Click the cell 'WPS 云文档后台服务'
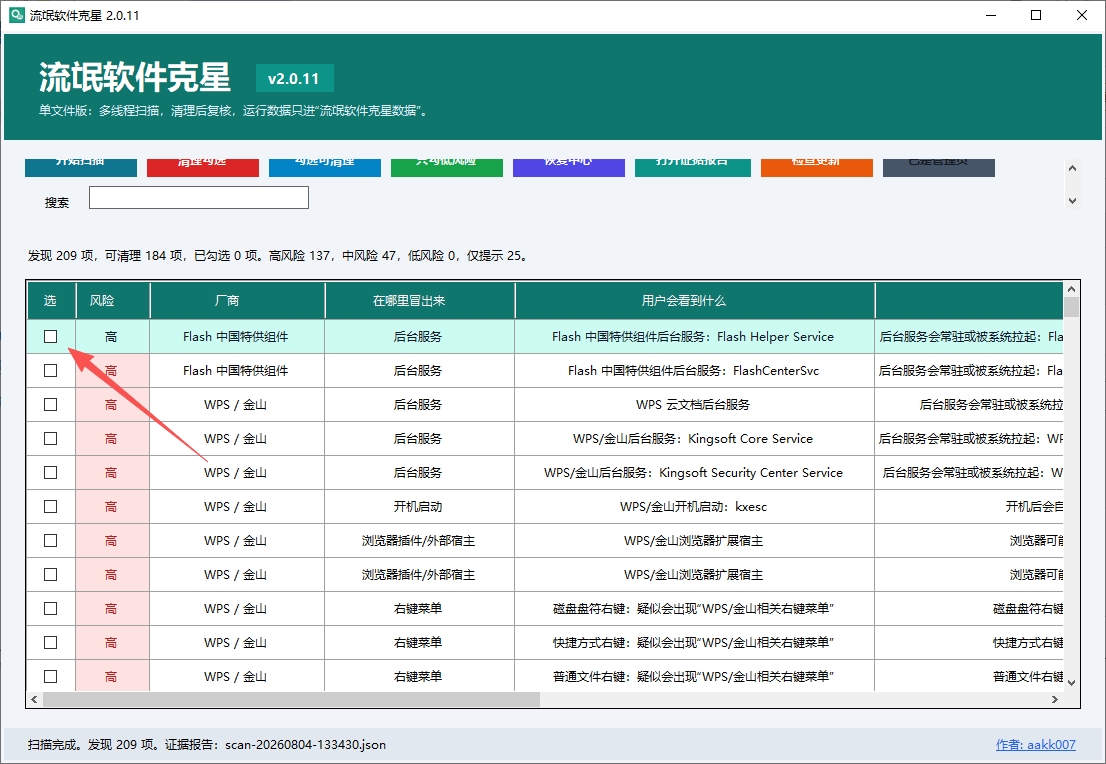Screen dimensions: 1106x764 click(x=695, y=404)
